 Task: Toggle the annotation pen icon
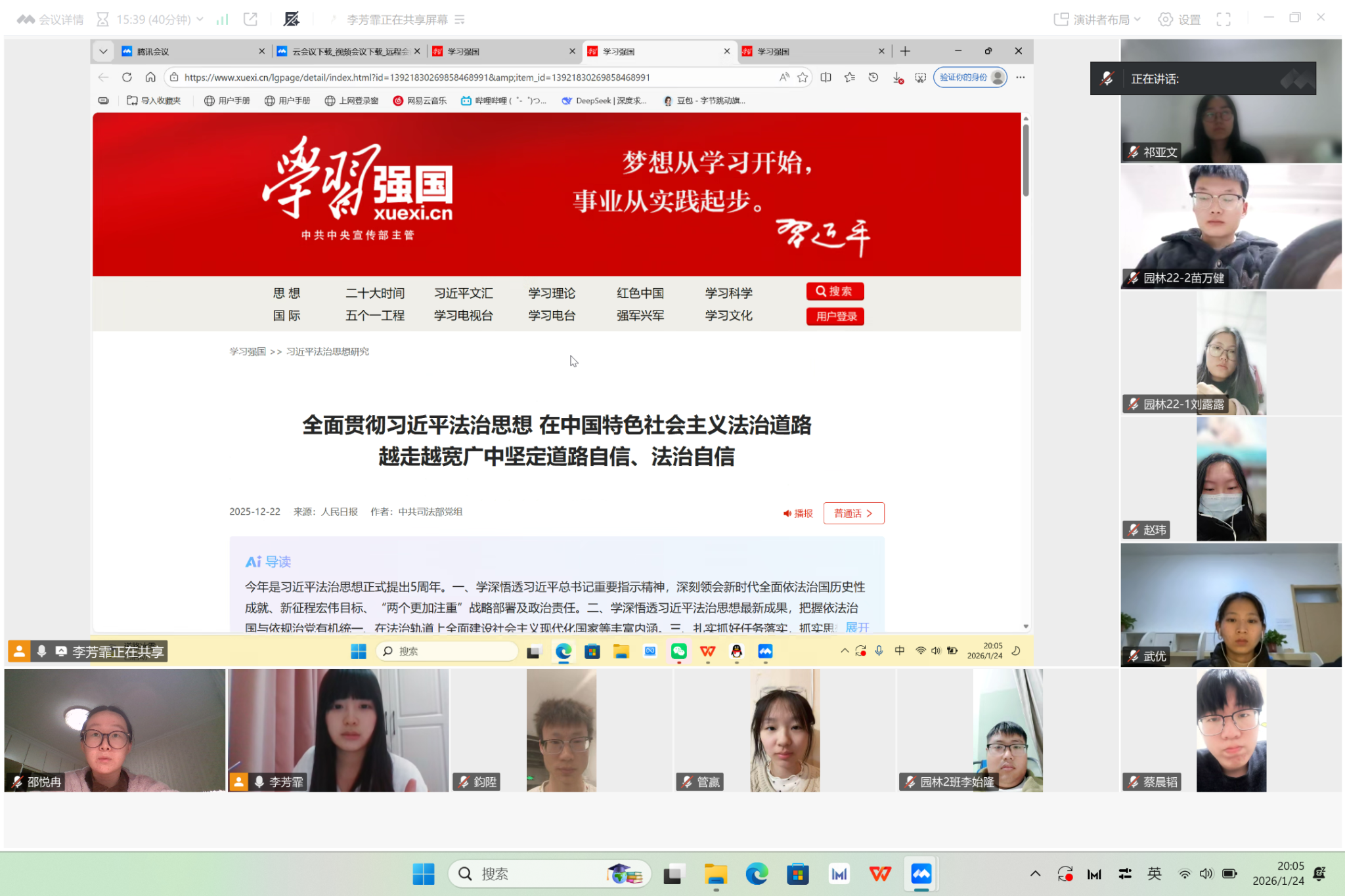292,20
